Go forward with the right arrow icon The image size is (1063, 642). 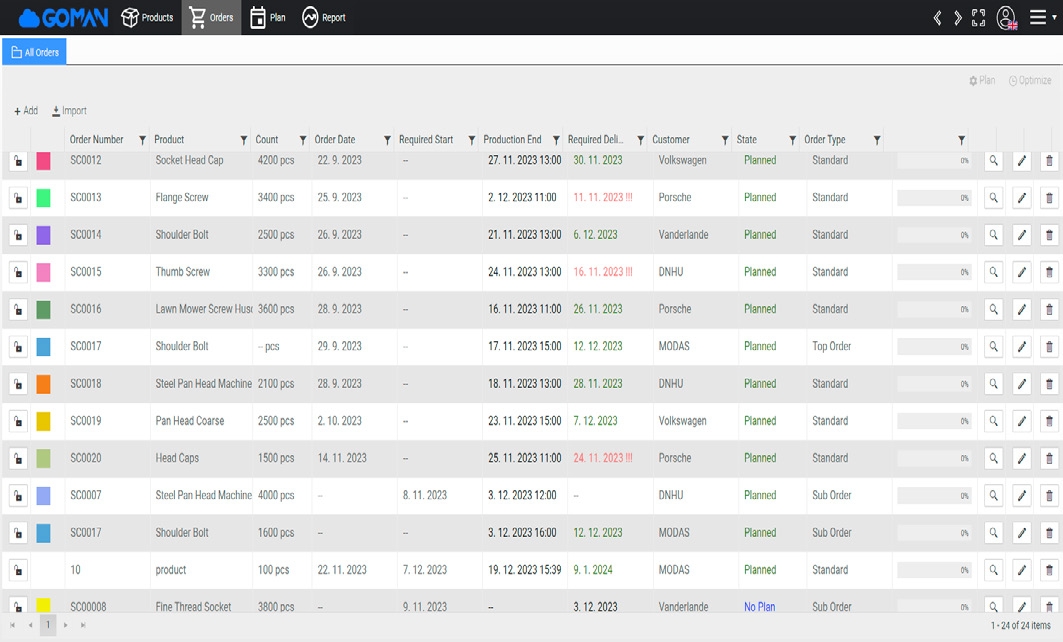pyautogui.click(x=957, y=18)
